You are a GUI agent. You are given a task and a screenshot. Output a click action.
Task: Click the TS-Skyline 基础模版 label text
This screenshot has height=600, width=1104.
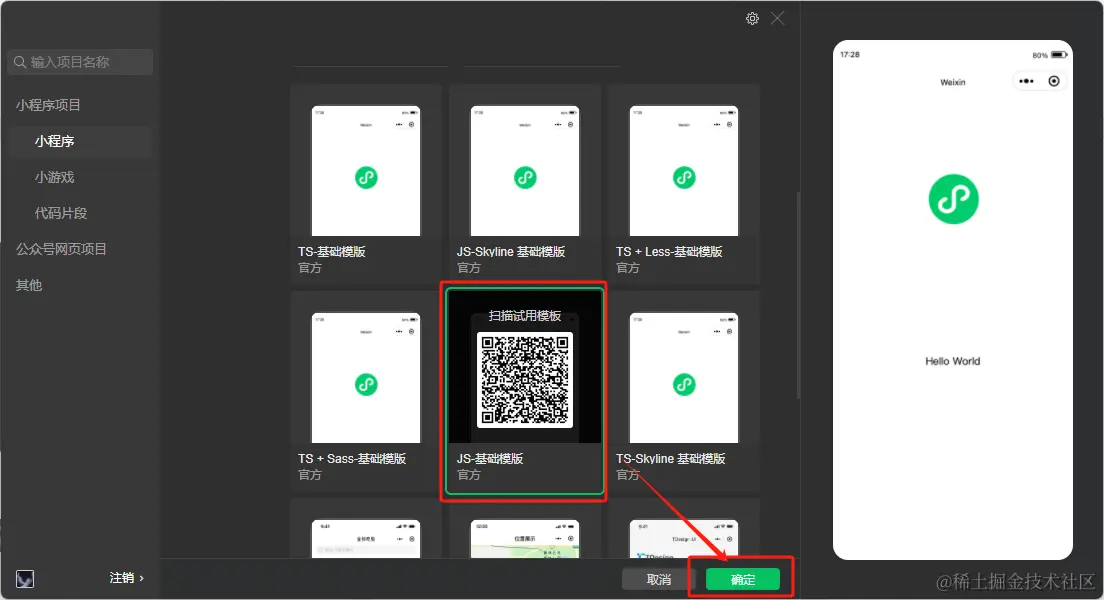[x=670, y=458]
